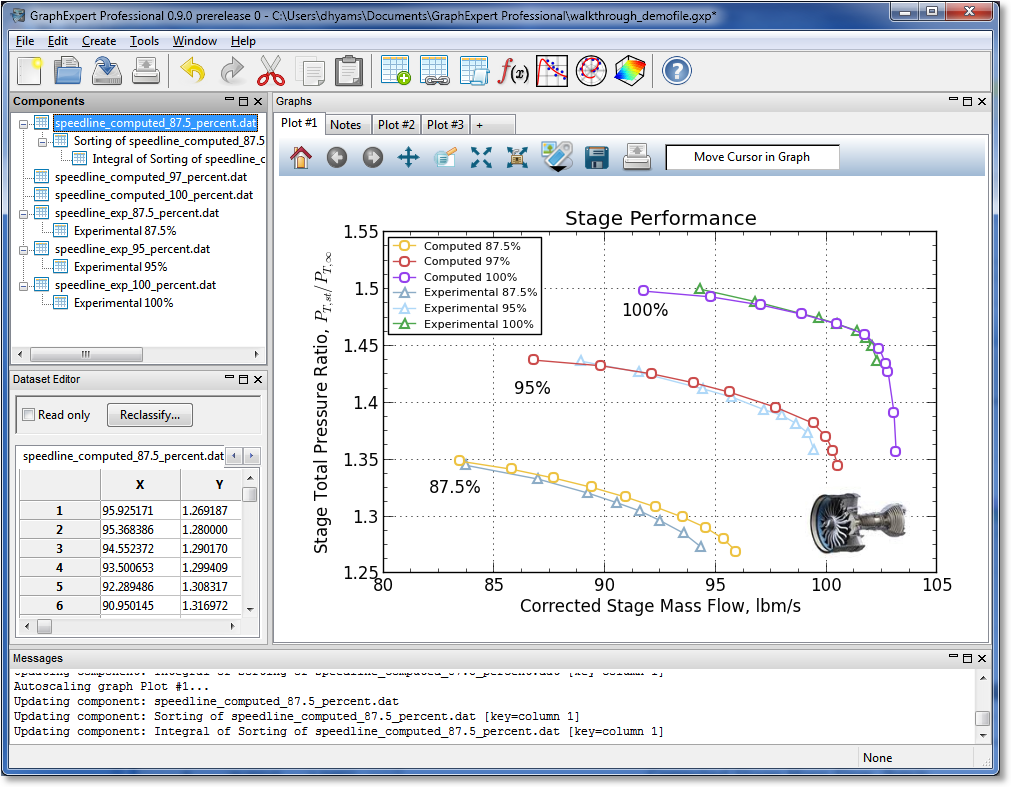The height and width of the screenshot is (787, 1011).
Task: Toggle the Read only checkbox
Action: point(28,415)
